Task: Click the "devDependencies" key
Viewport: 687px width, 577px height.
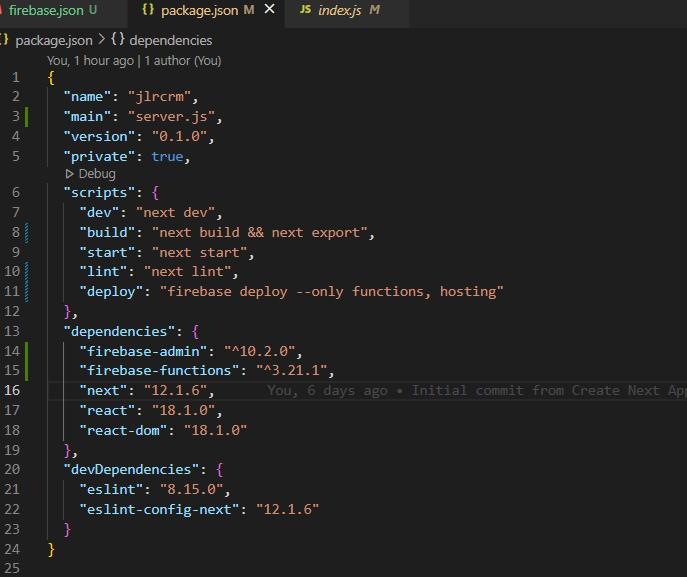Action: click(131, 470)
